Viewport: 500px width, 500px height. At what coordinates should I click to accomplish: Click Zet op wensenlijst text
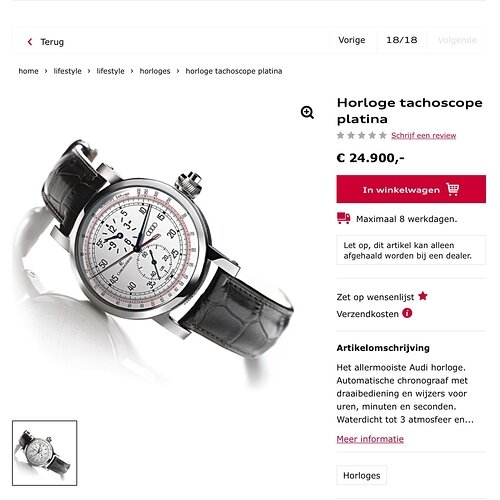tap(375, 297)
